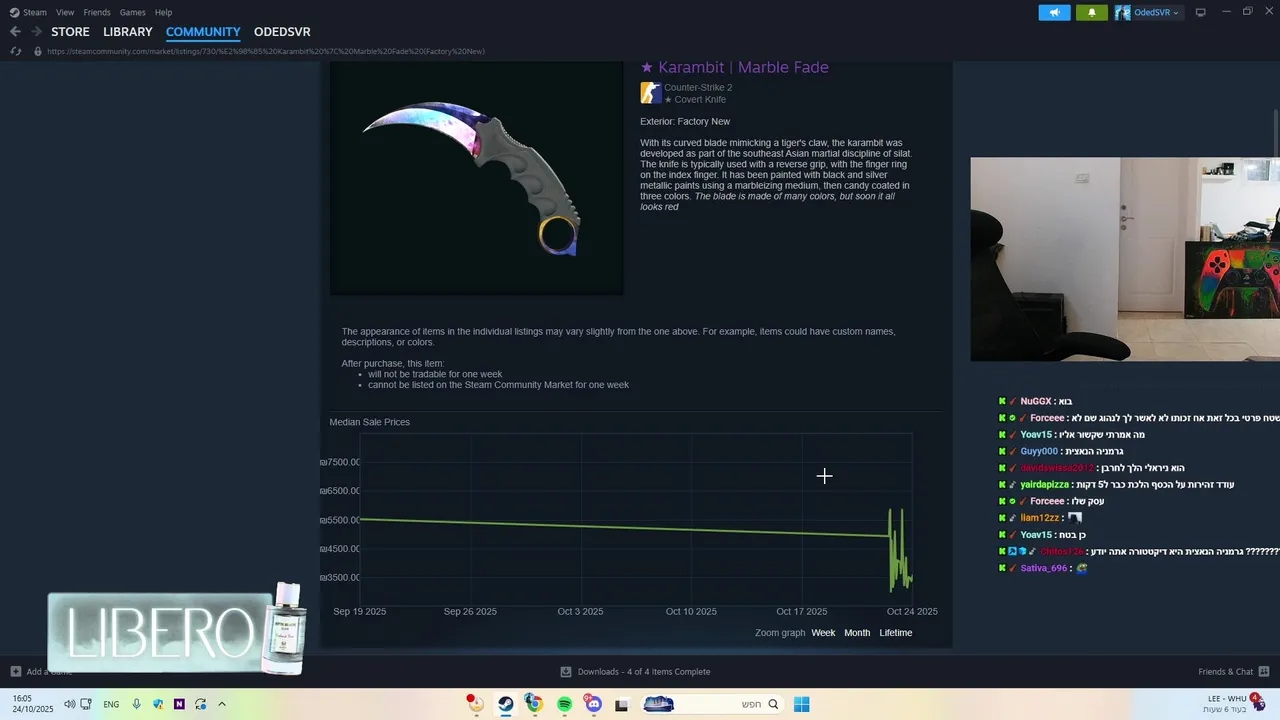1280x720 pixels.
Task: Click Sativa_696 username in chat
Action: click(x=1044, y=568)
